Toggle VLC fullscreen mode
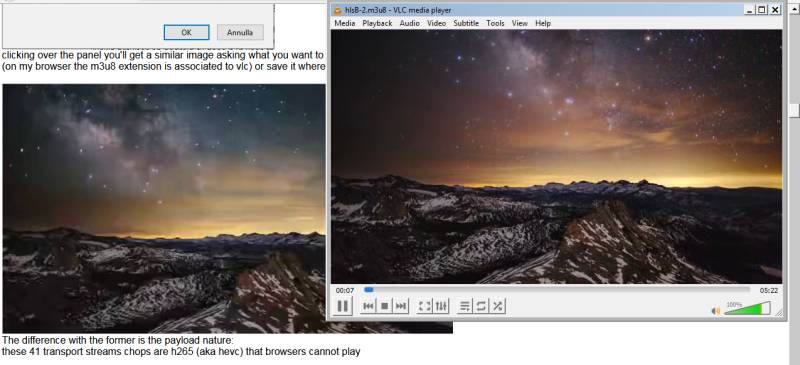800x365 pixels. 424,306
